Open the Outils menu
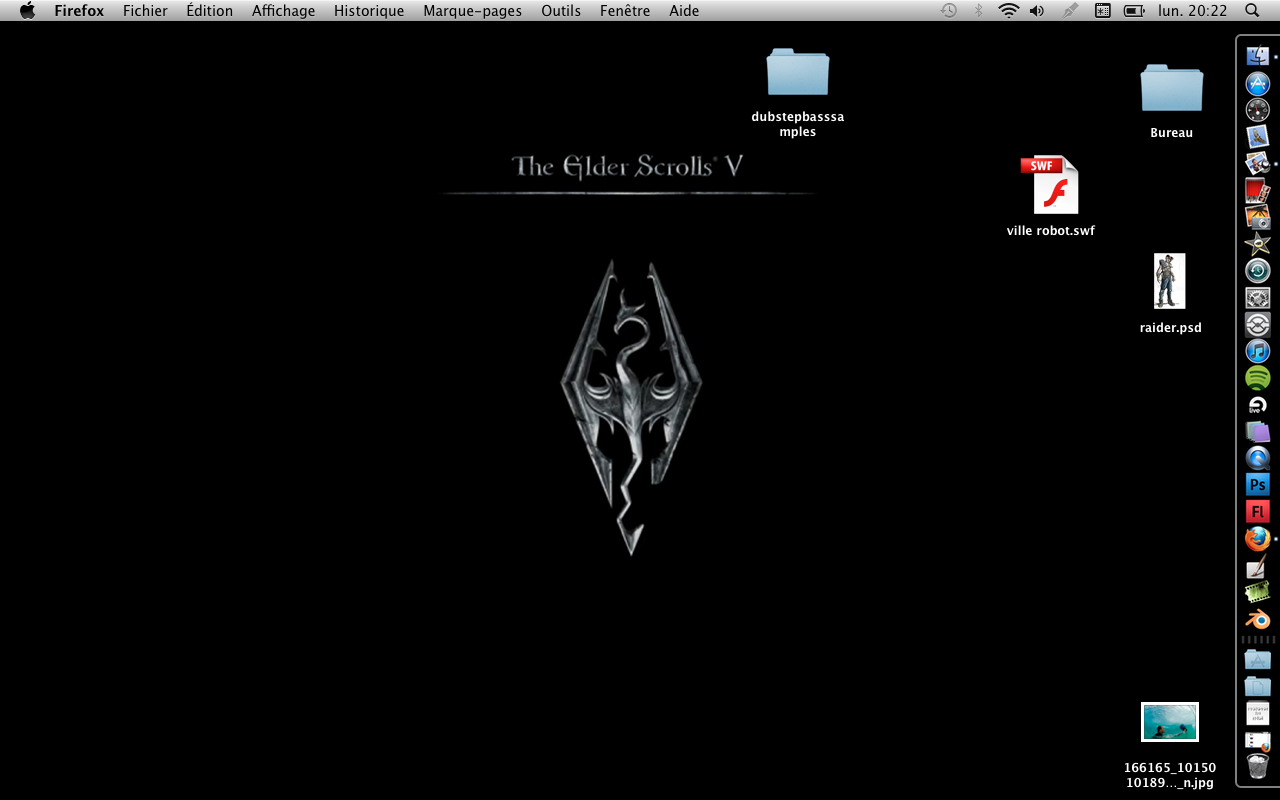 coord(561,11)
